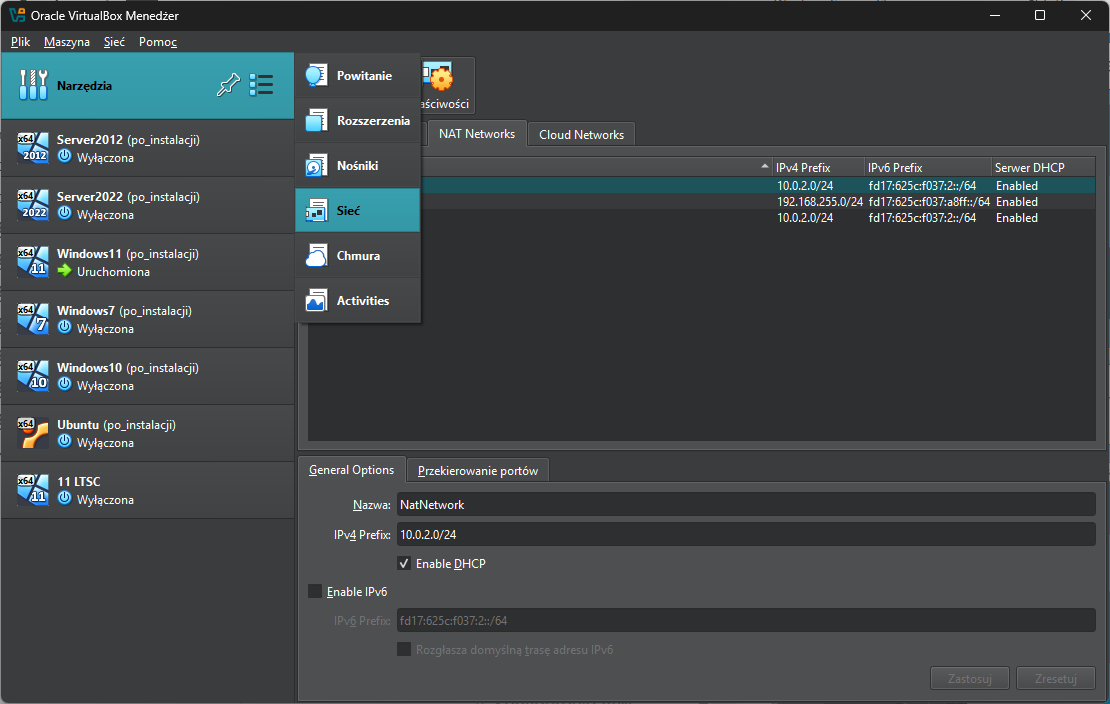The image size is (1110, 704).
Task: Open the Narzędzia list menu icon
Action: (x=261, y=85)
